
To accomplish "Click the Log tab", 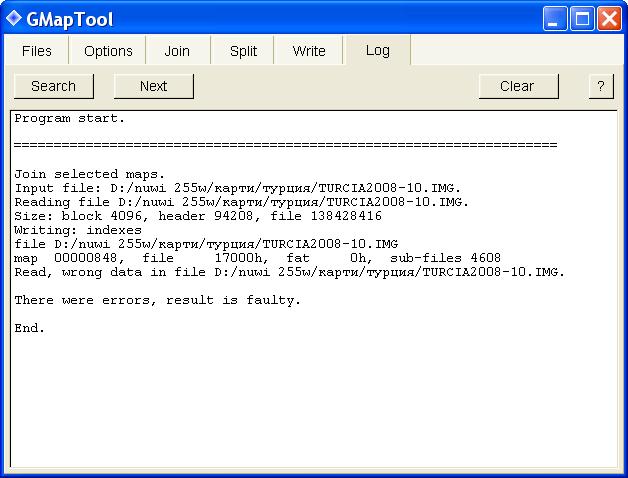I will (378, 50).
